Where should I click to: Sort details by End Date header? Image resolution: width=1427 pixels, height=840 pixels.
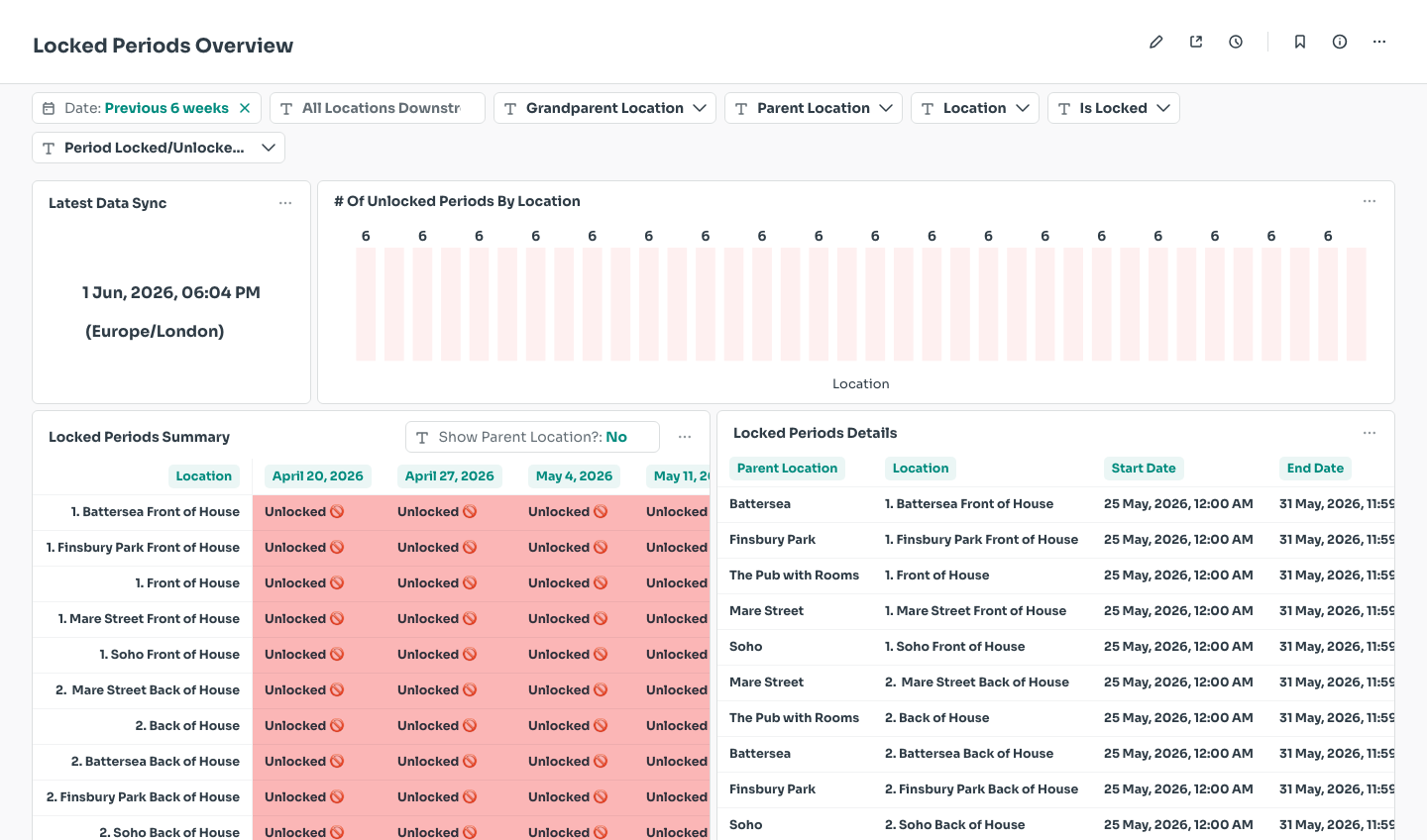(1315, 469)
